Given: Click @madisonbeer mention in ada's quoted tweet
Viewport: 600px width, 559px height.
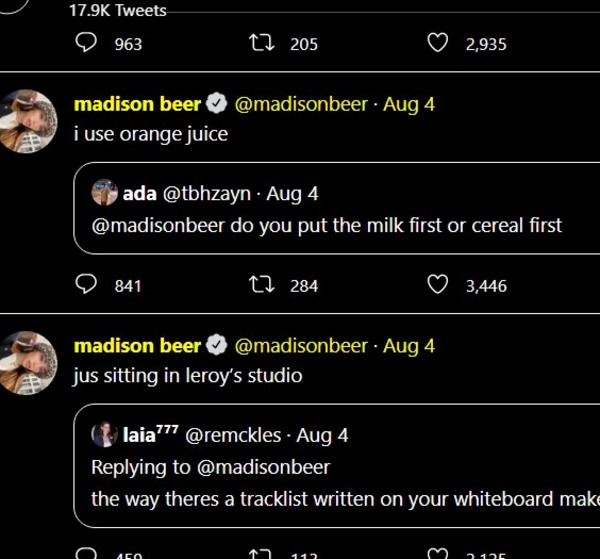Looking at the screenshot, I should coord(158,225).
